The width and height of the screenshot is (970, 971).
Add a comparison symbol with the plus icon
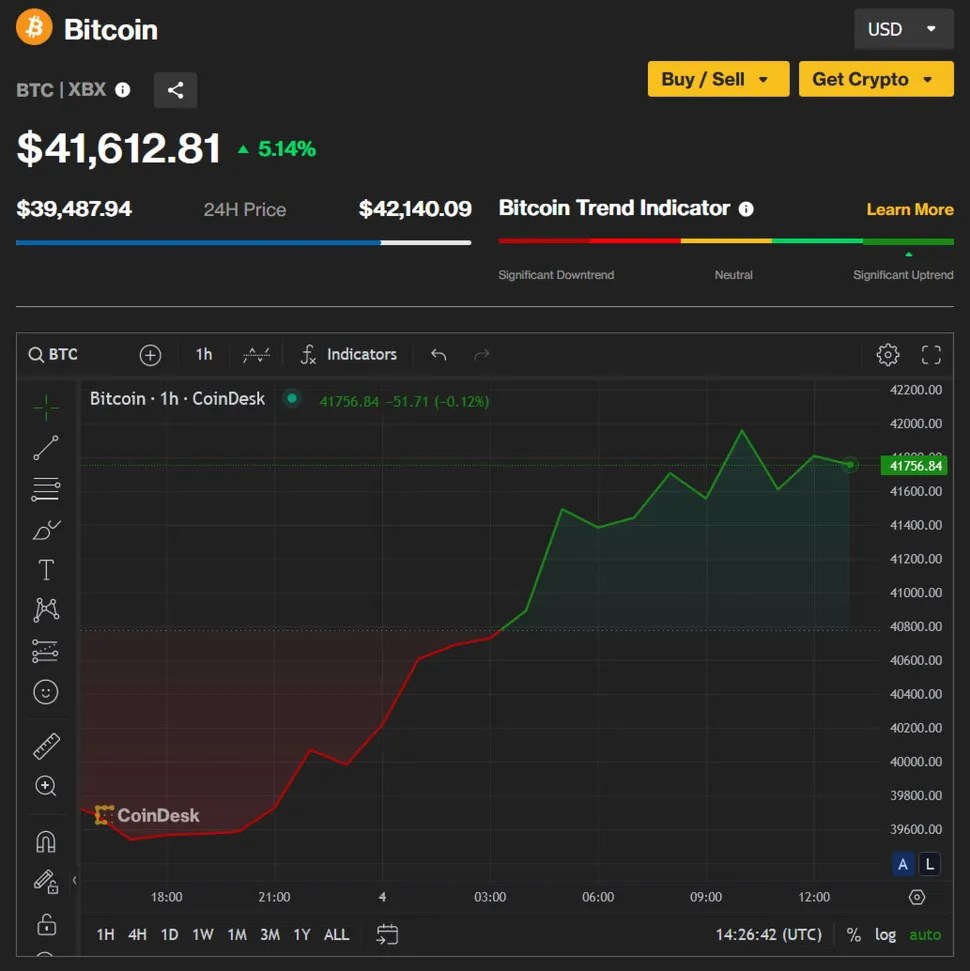click(151, 355)
